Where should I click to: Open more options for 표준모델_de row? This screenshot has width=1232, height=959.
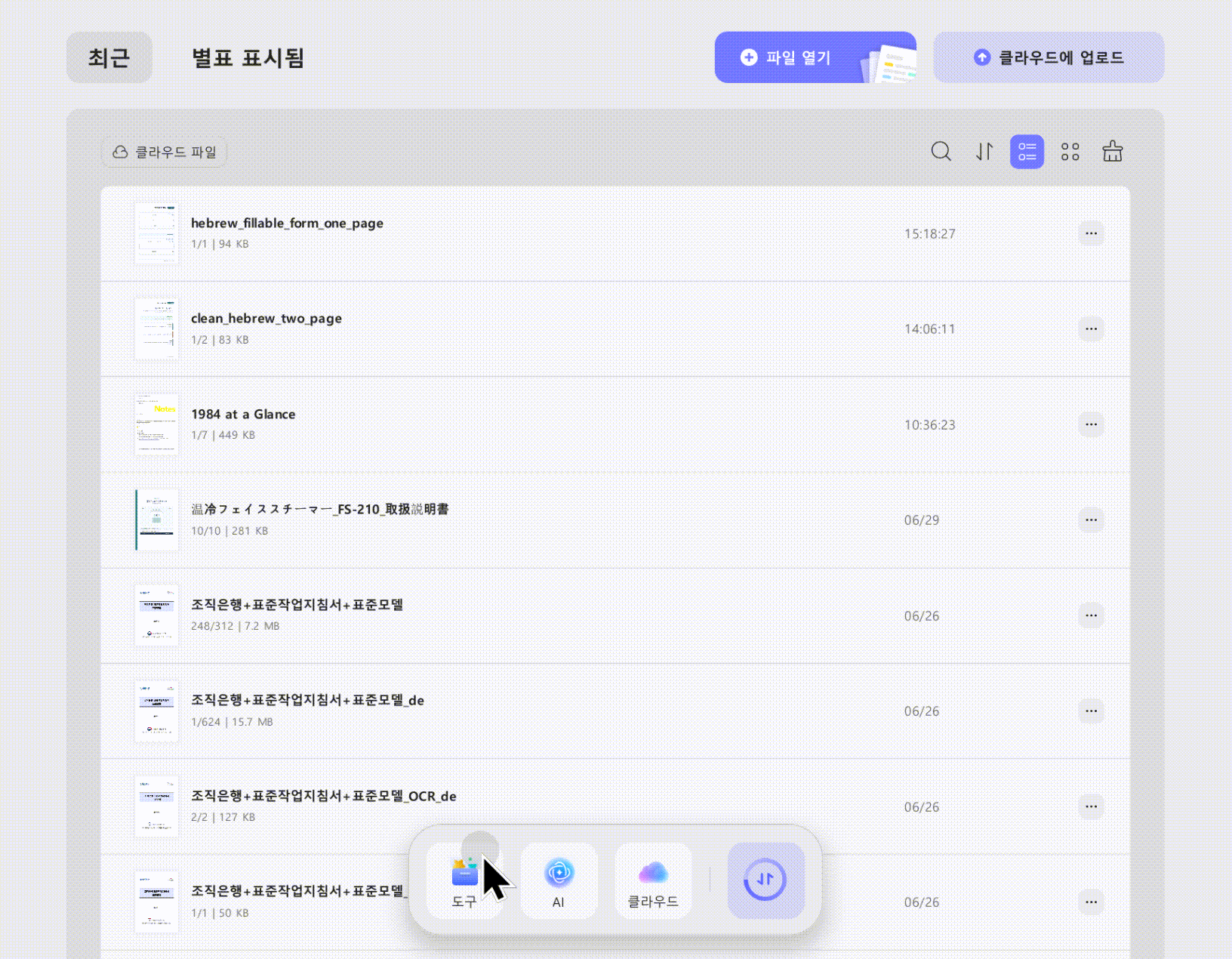(1091, 711)
